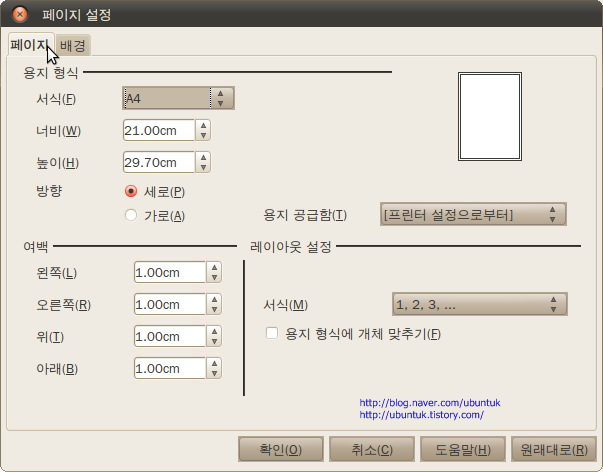The width and height of the screenshot is (603, 472).
Task: Close the 페이지 설정 dialog window
Action: tap(20, 14)
